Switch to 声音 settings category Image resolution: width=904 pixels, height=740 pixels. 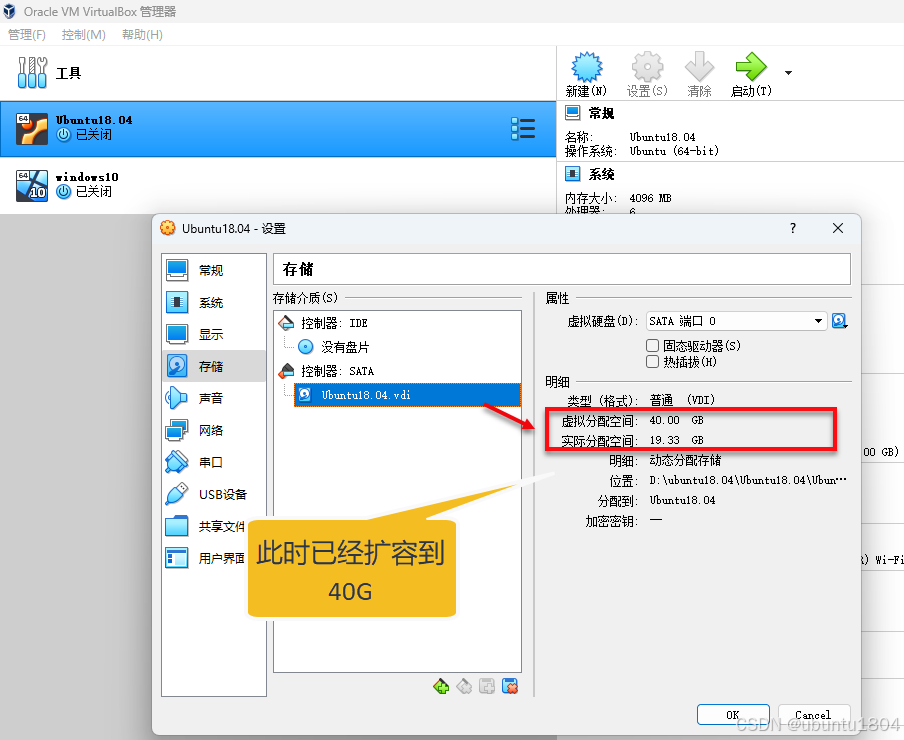point(214,398)
